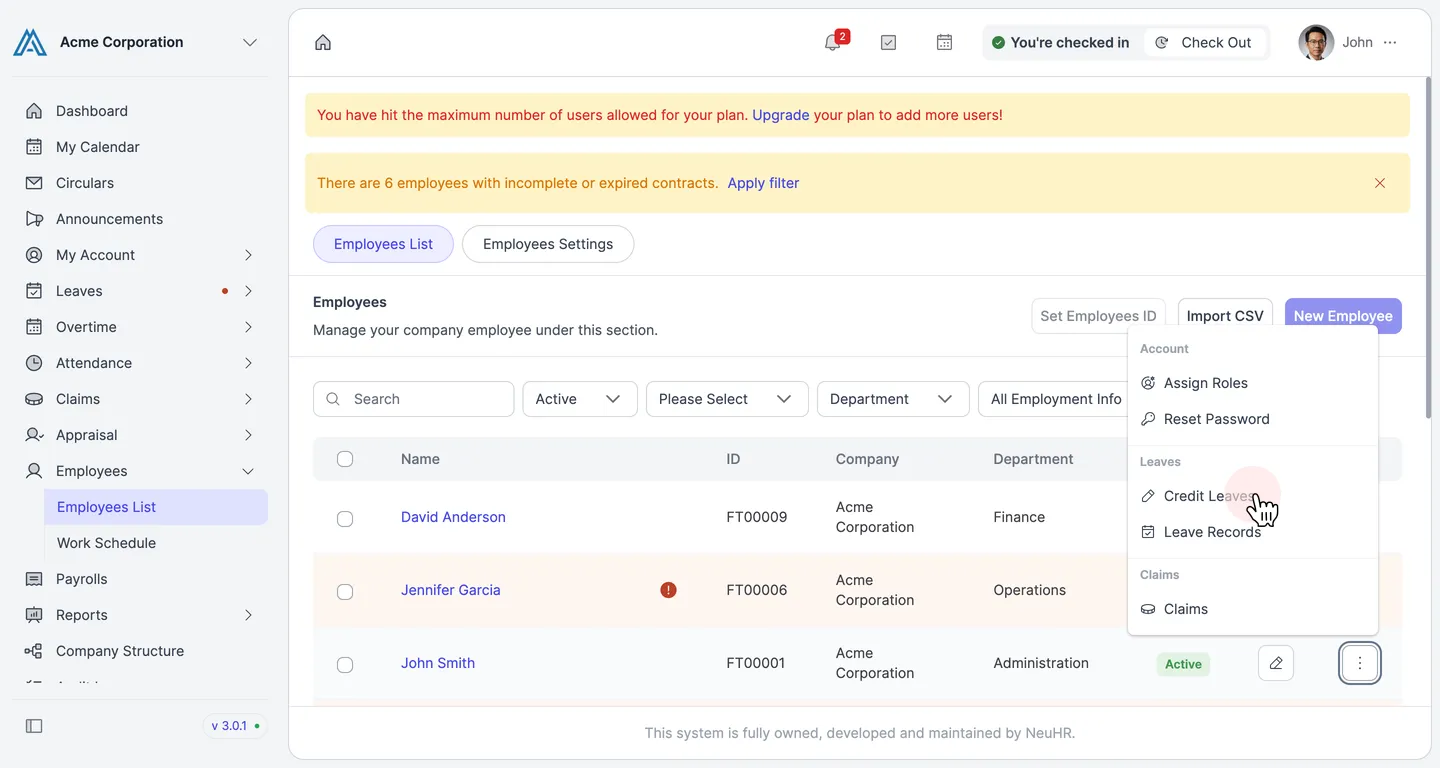Click the Import CSV button

tap(1225, 316)
